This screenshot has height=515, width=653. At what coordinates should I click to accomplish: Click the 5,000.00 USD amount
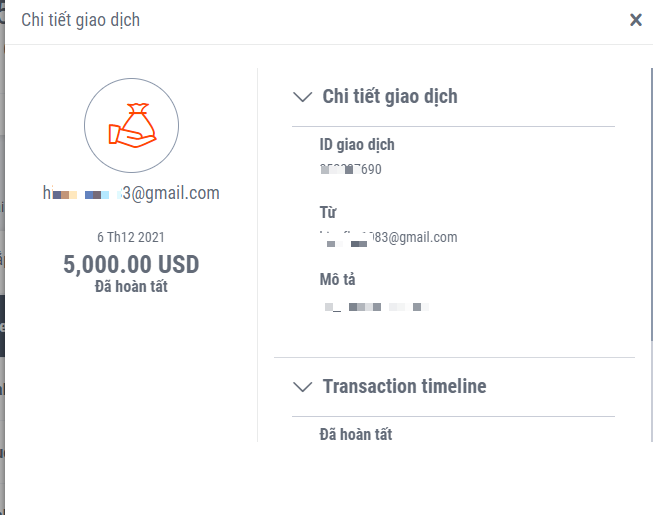coord(131,265)
